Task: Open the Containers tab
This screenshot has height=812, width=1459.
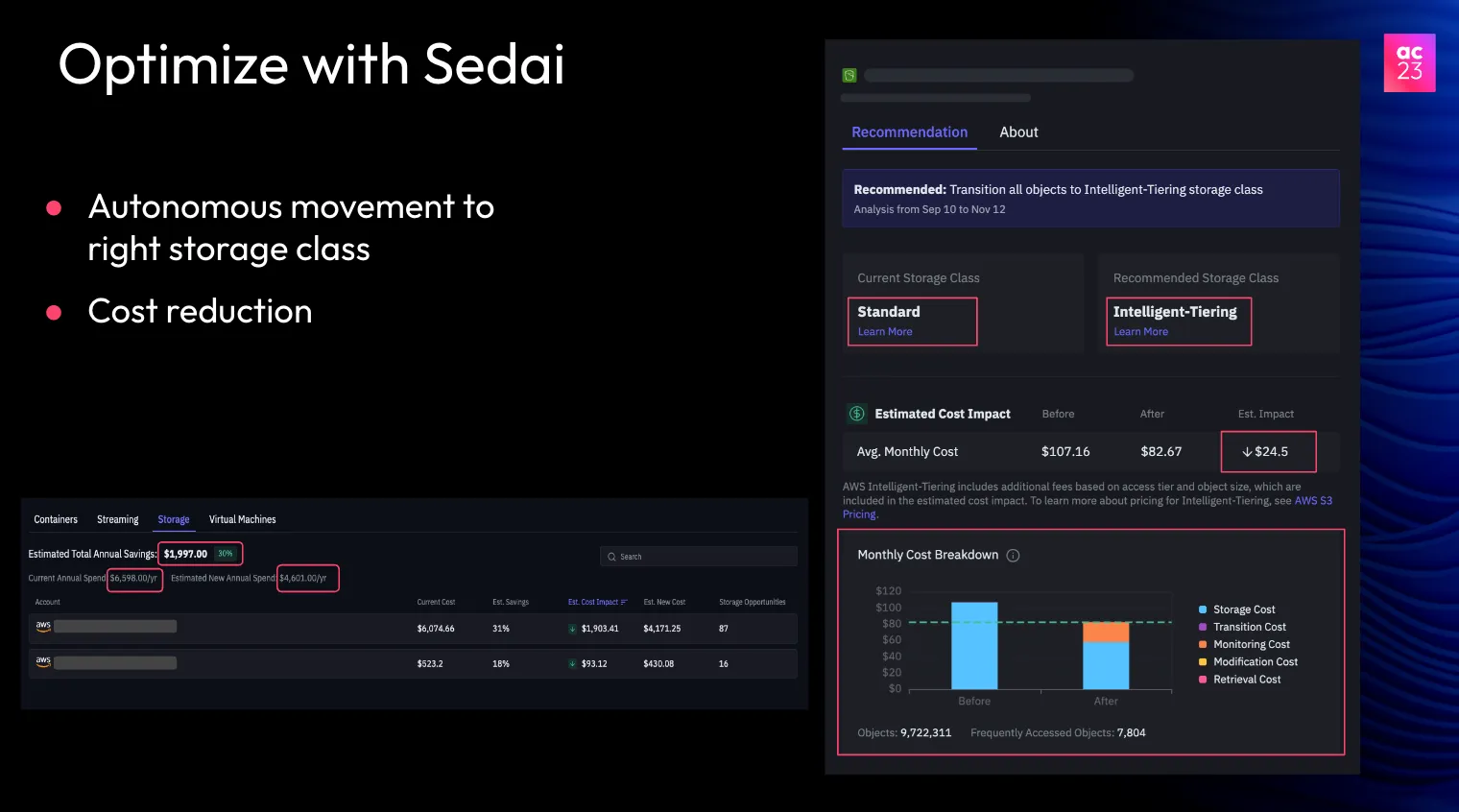Action: click(56, 519)
